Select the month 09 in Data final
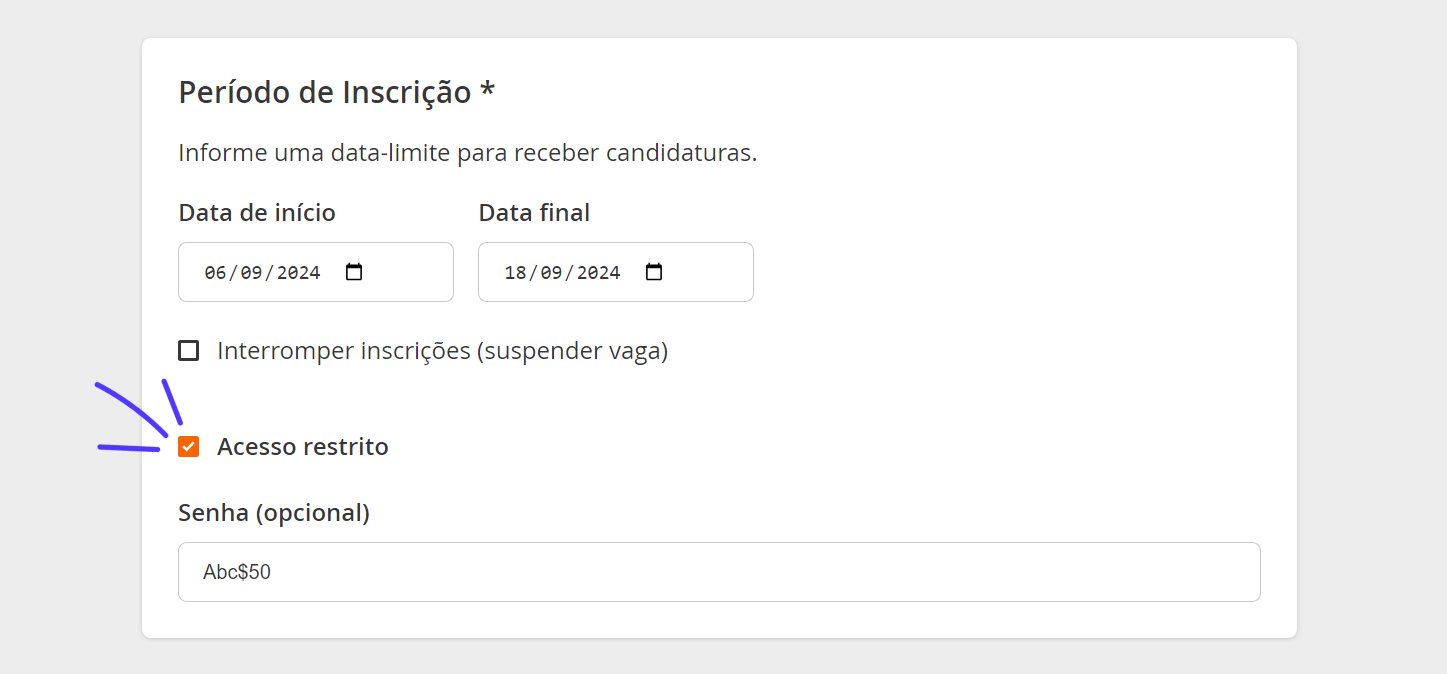 click(x=551, y=272)
